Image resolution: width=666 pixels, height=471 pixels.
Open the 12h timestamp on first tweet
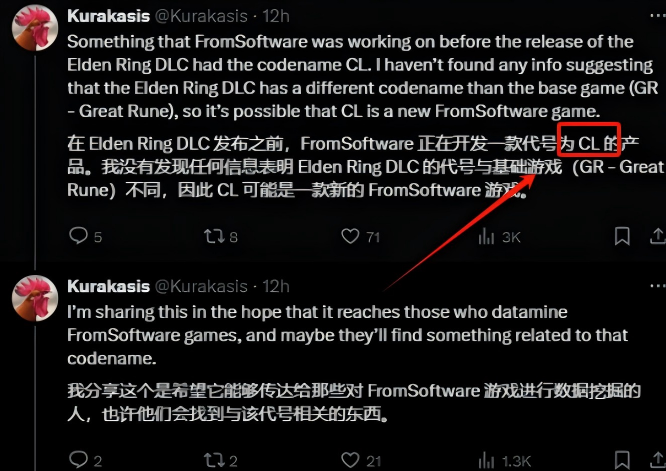tap(276, 16)
